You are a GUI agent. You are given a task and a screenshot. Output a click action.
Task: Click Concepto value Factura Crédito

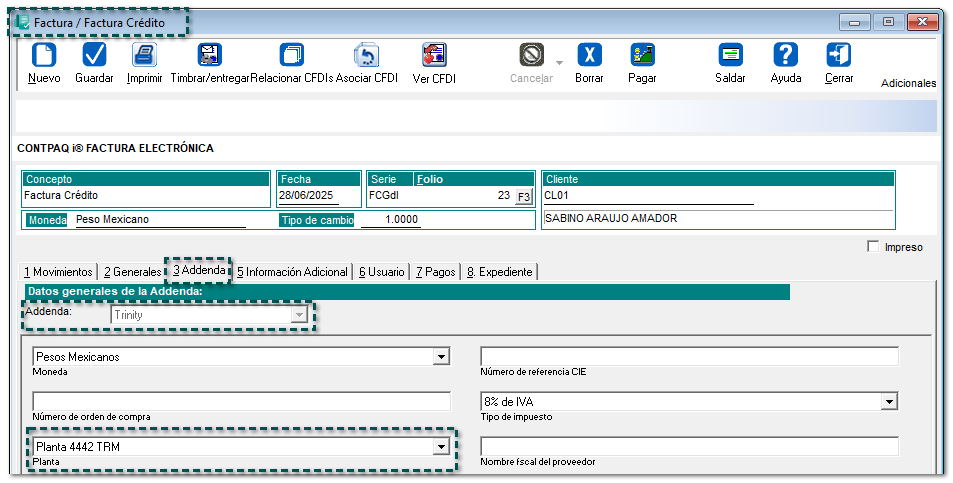click(61, 196)
